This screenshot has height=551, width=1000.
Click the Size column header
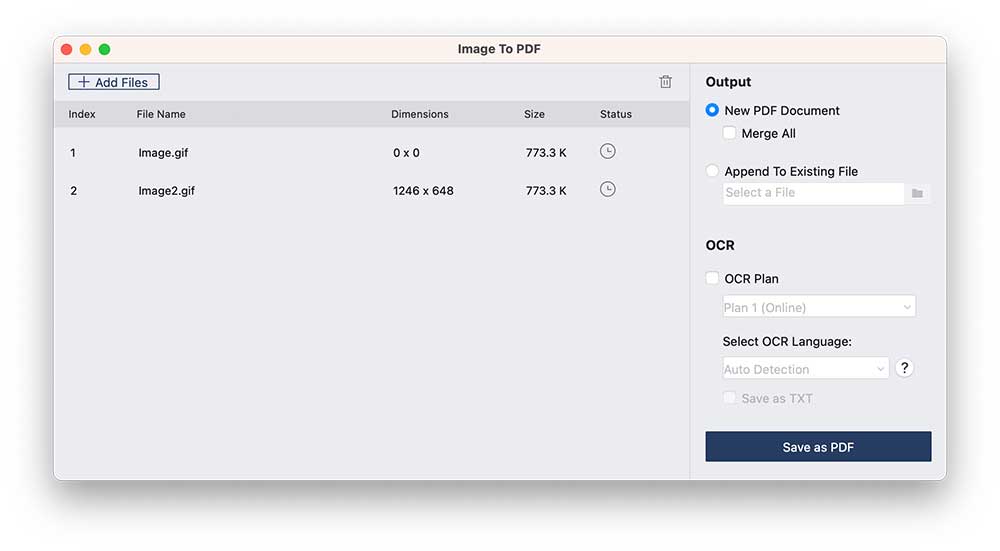[534, 114]
